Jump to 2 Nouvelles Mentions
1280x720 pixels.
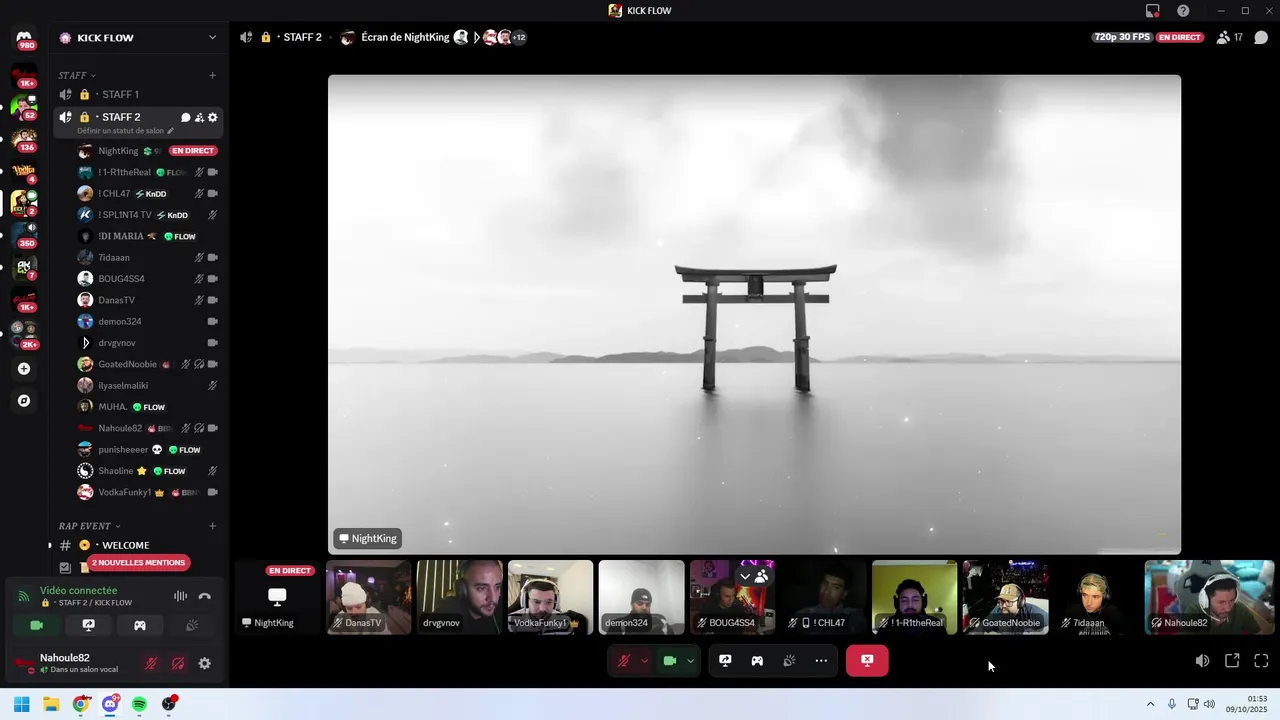tap(138, 562)
